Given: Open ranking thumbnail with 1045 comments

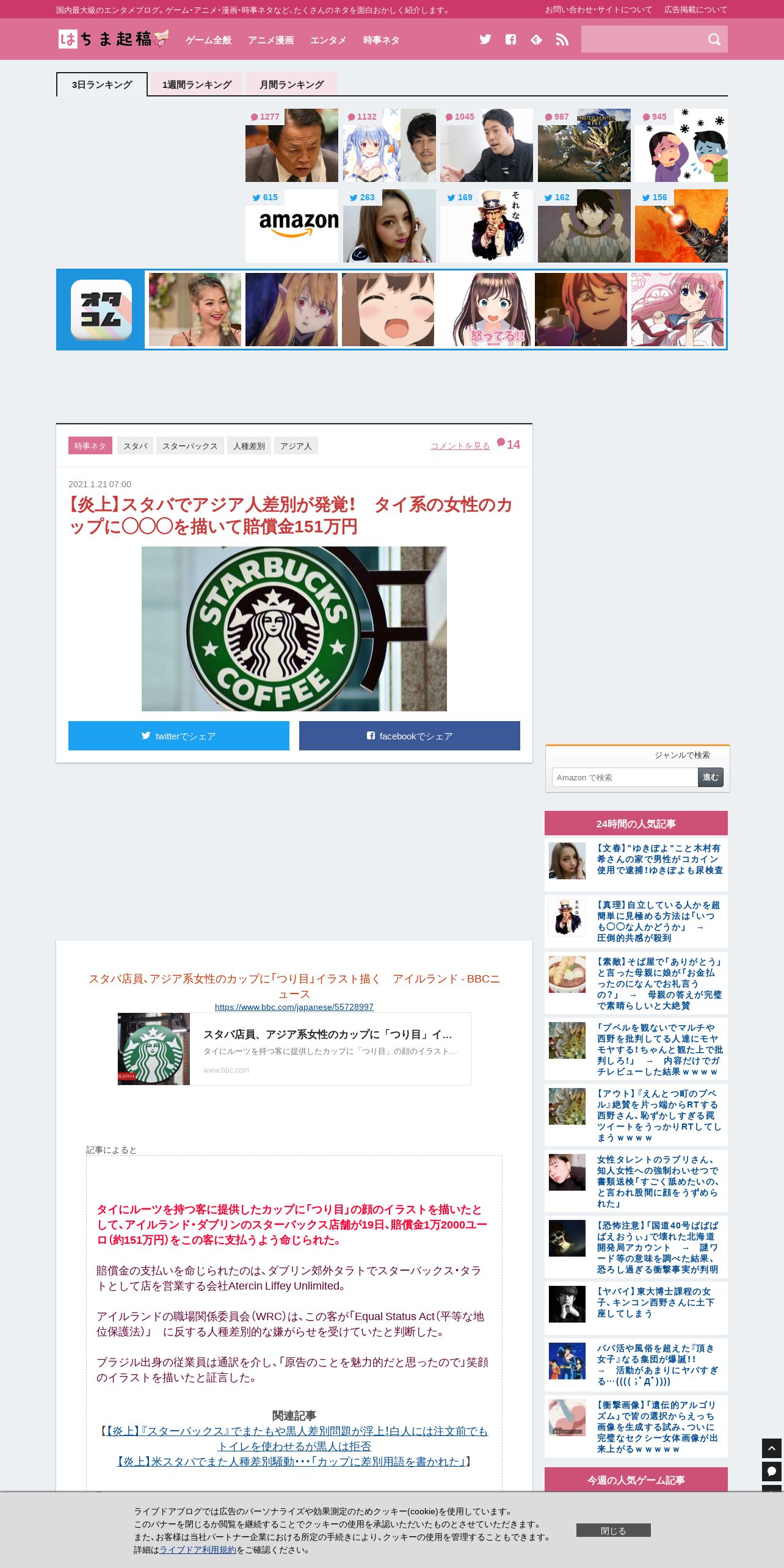Looking at the screenshot, I should pyautogui.click(x=487, y=145).
